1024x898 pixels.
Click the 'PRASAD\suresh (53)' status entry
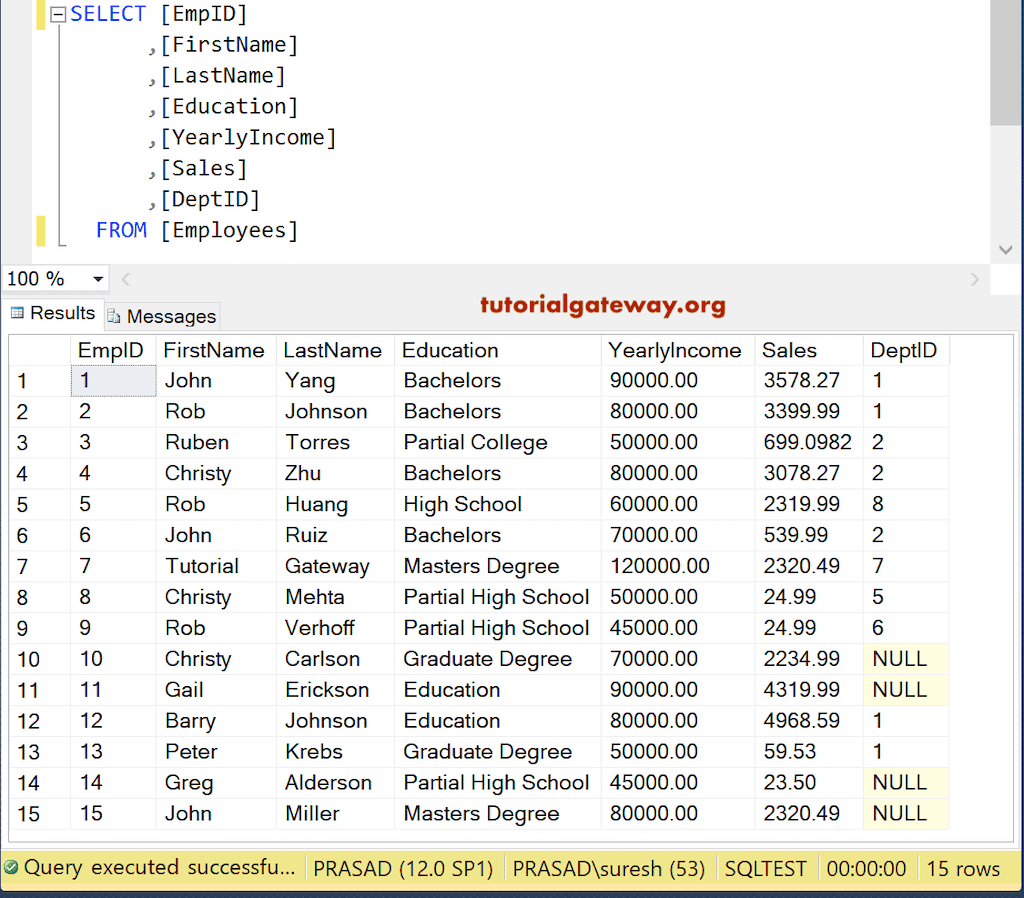click(609, 869)
